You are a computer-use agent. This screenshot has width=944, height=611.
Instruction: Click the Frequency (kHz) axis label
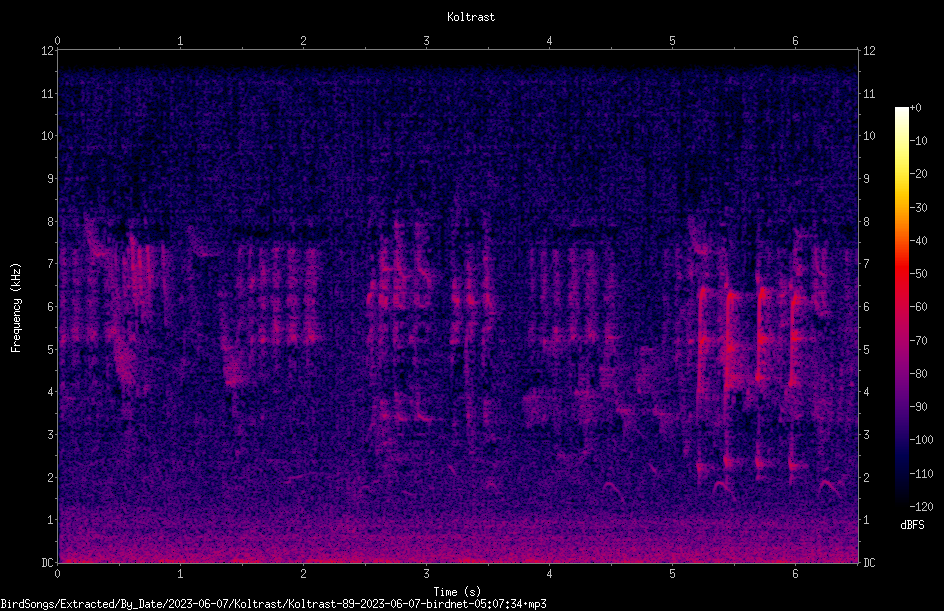click(16, 307)
